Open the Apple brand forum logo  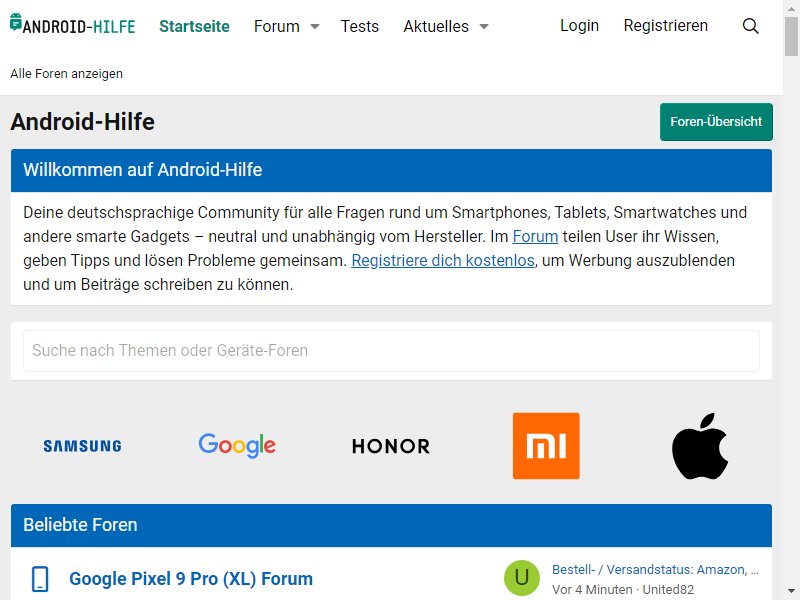point(700,446)
